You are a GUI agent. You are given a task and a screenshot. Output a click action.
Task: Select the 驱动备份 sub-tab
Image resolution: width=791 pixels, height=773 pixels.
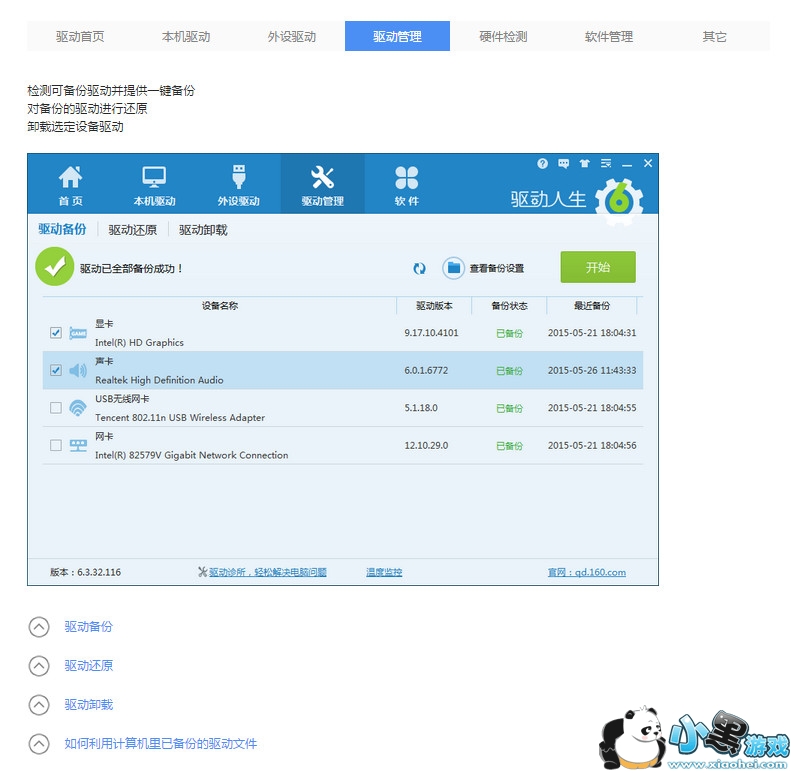click(x=62, y=230)
